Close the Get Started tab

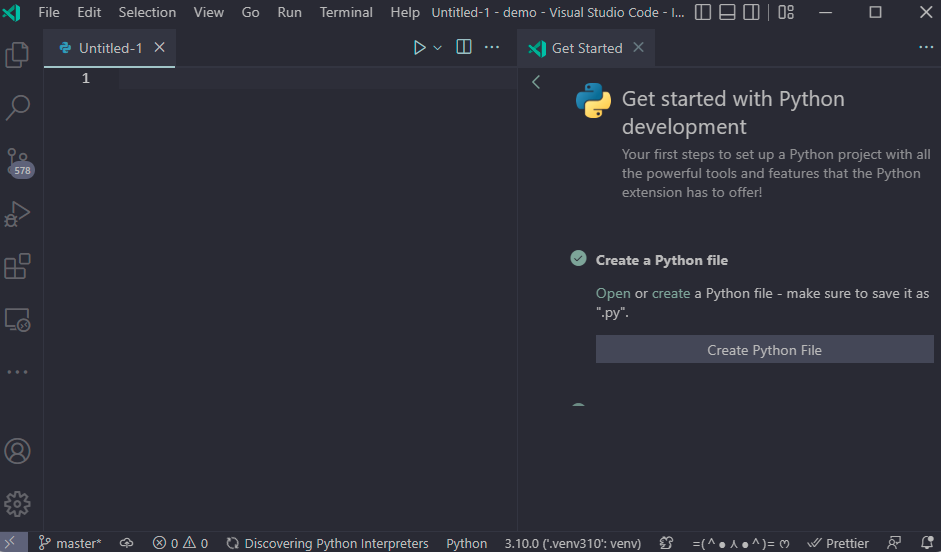click(639, 47)
